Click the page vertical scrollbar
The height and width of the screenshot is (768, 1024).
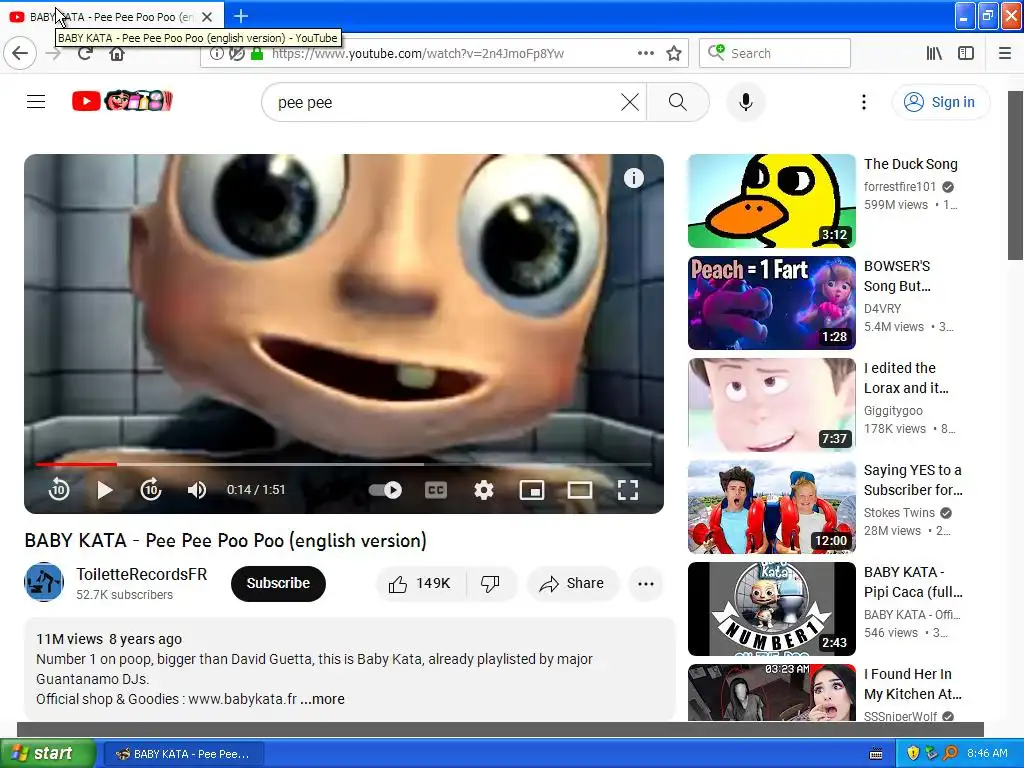1015,175
